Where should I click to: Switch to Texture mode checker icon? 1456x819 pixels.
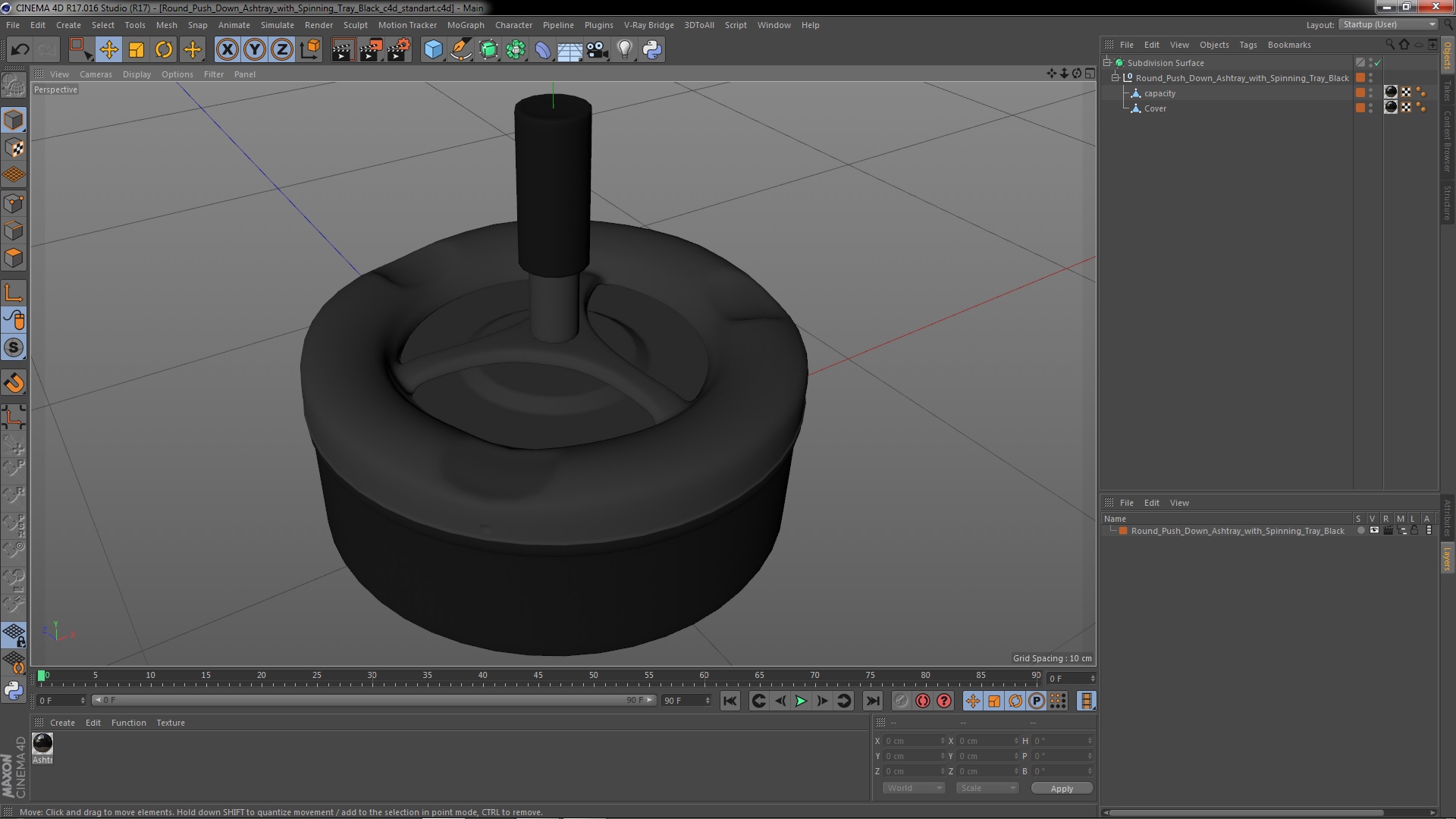click(14, 148)
